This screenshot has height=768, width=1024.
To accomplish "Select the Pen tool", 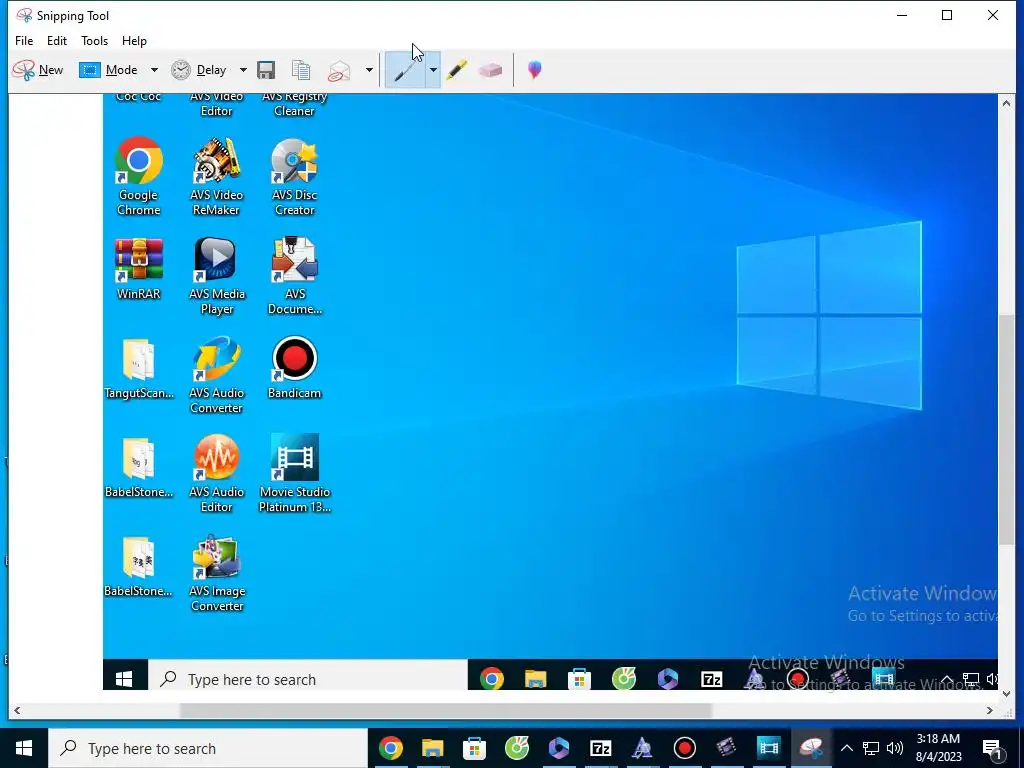I will 406,70.
